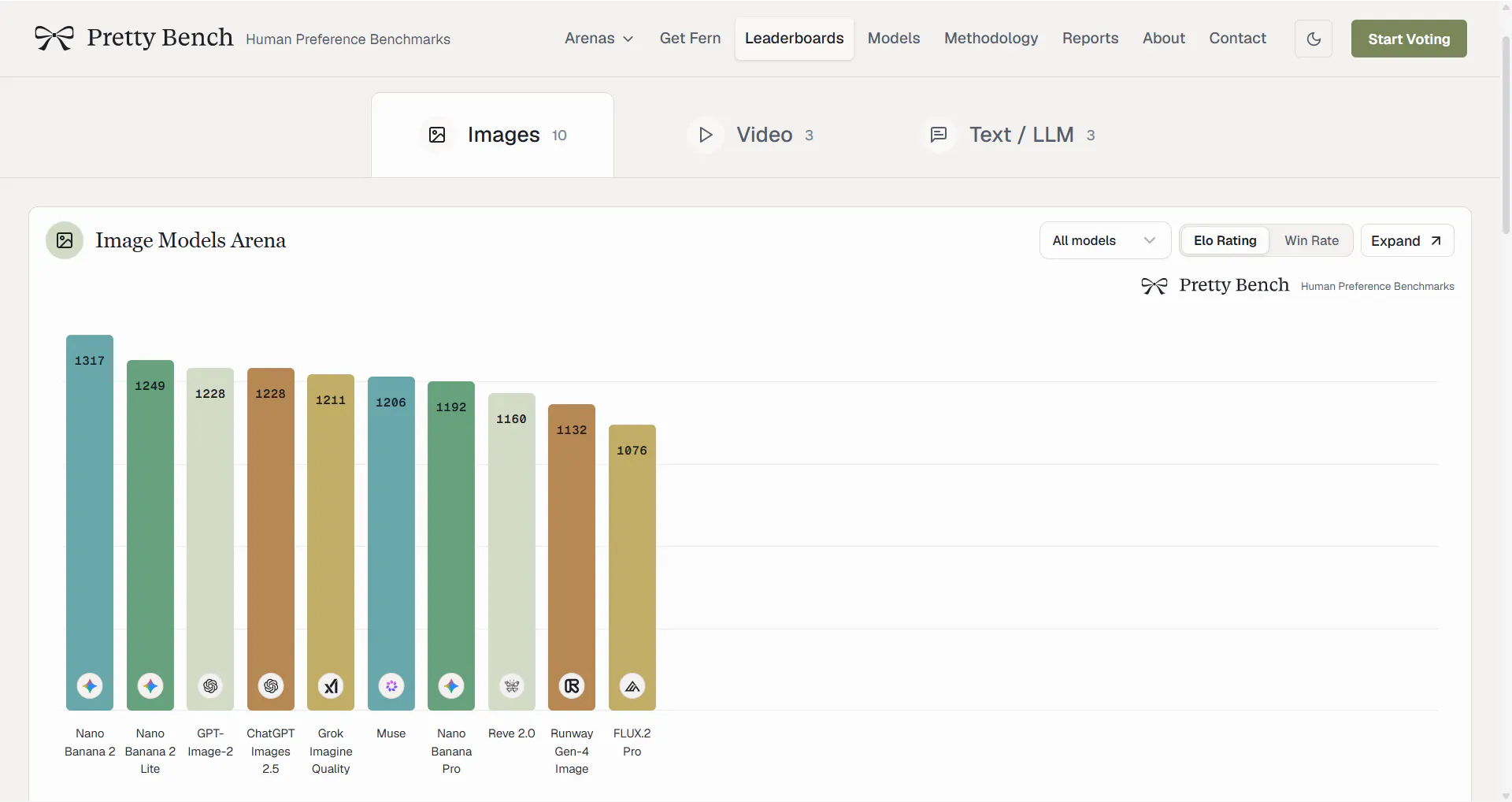This screenshot has height=802, width=1512.
Task: Click the Images tab picture icon
Action: 437,135
